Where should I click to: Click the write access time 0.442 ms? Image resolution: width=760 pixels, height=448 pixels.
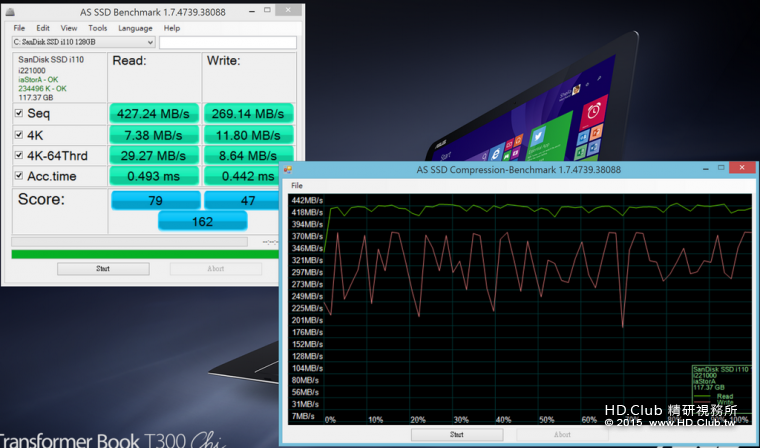[242, 176]
